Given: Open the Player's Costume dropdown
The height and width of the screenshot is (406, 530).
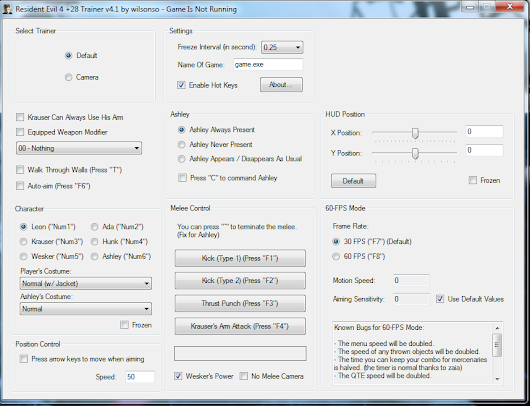Looking at the screenshot, I should [x=86, y=283].
